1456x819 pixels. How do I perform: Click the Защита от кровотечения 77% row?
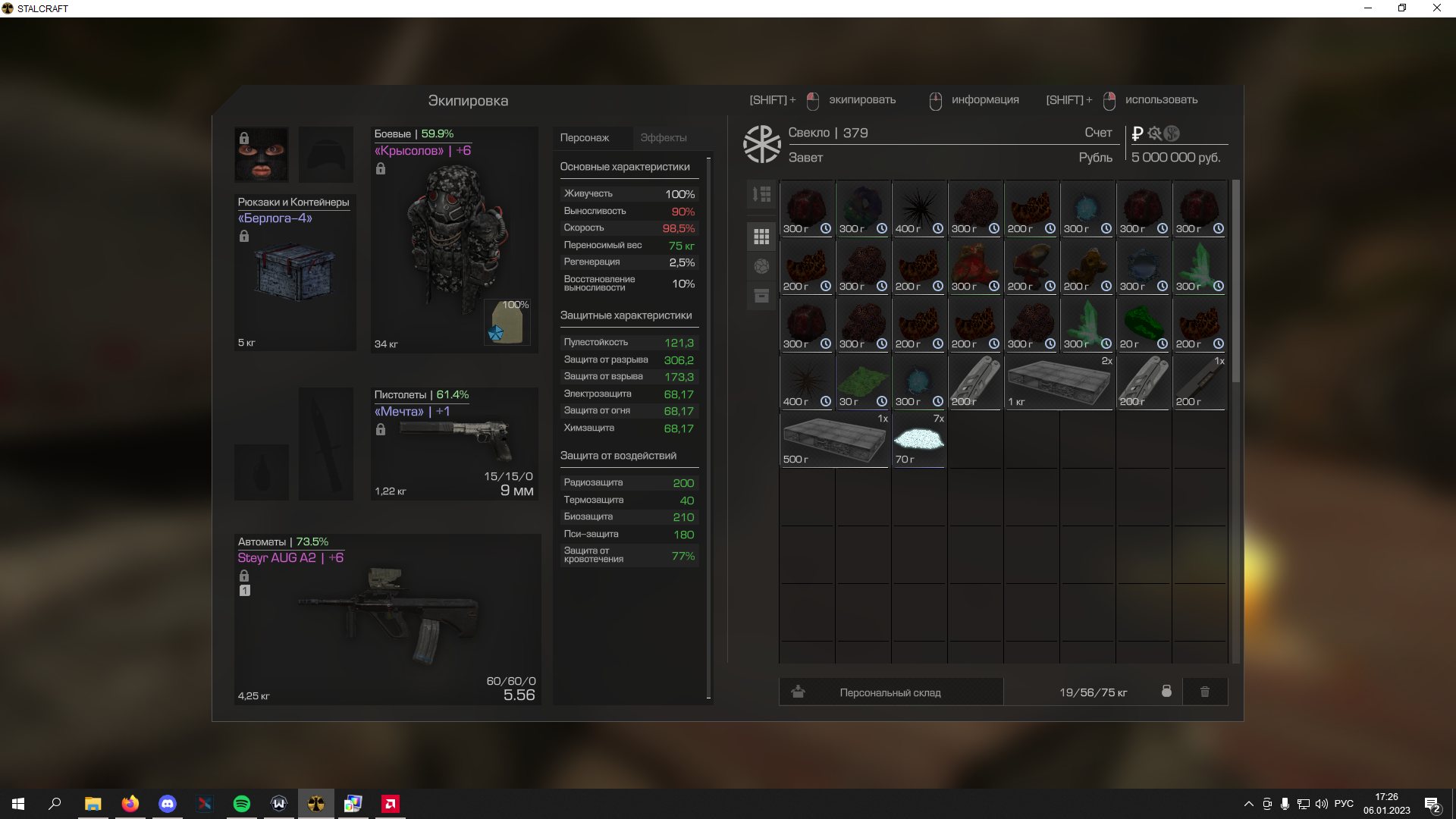pyautogui.click(x=629, y=555)
